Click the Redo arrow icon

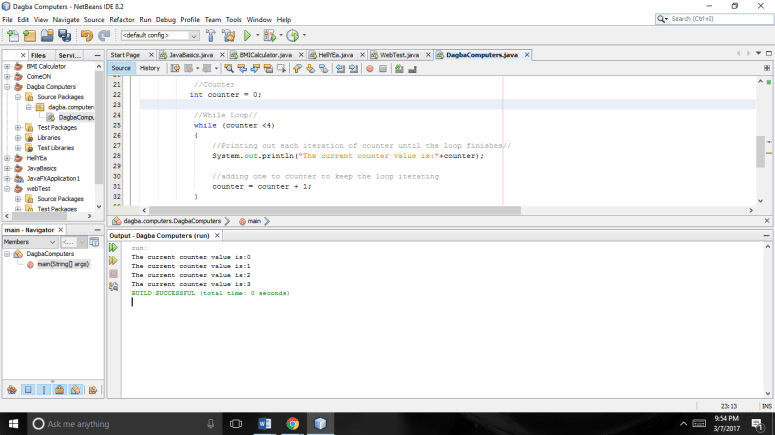[x=104, y=35]
